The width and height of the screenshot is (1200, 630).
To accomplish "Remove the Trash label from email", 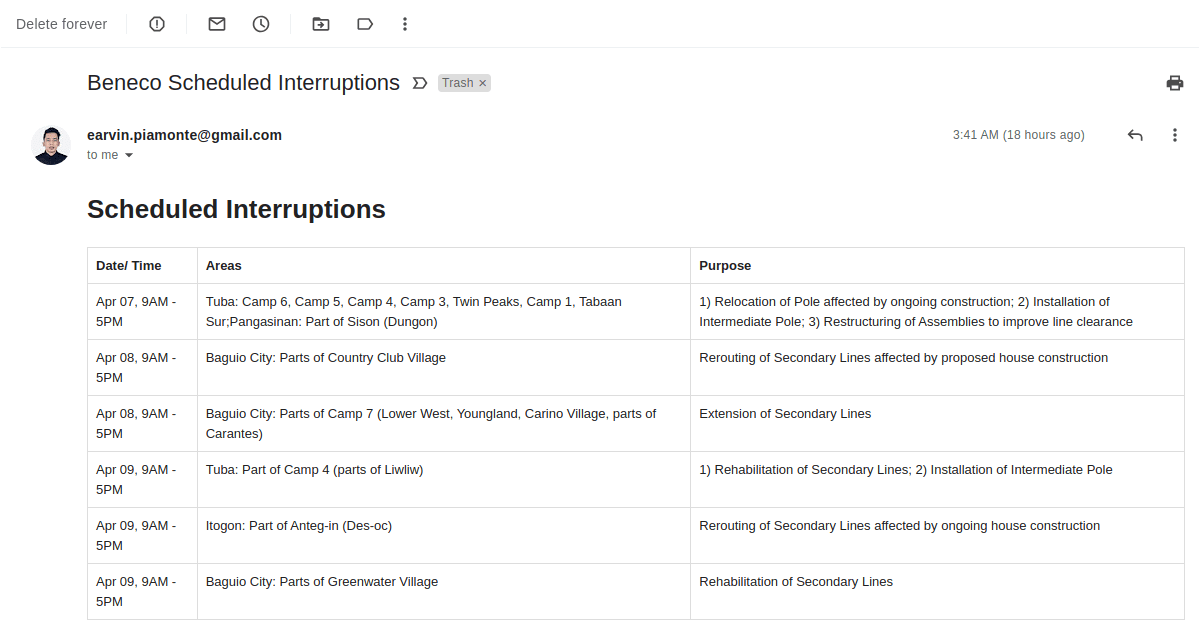I will pyautogui.click(x=483, y=83).
